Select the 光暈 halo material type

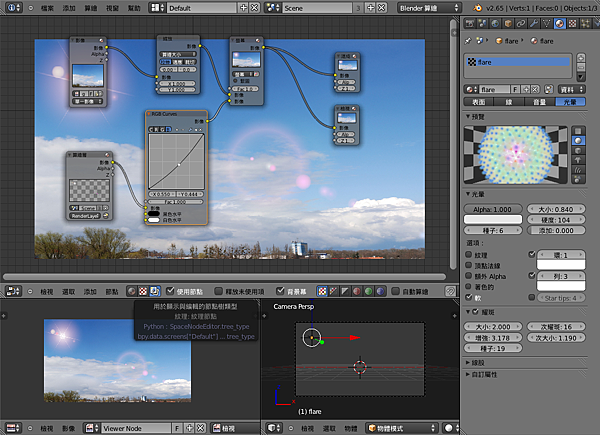click(570, 102)
